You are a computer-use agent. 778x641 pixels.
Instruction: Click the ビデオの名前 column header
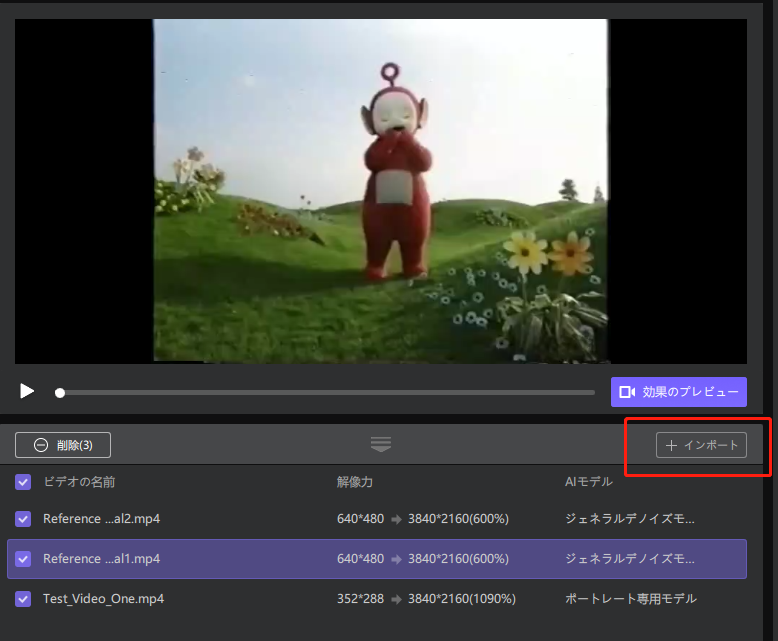click(x=79, y=482)
